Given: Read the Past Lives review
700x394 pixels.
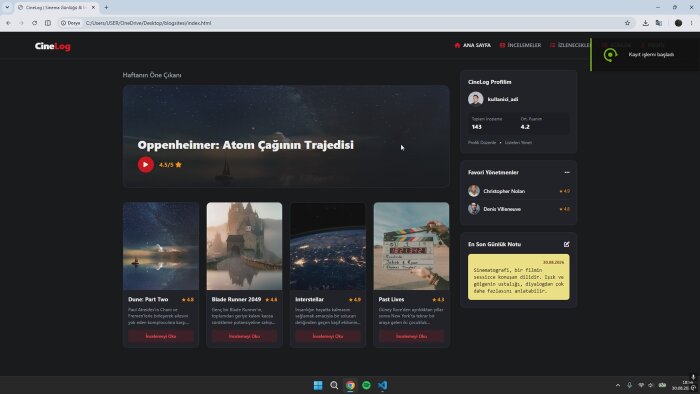Looking at the screenshot, I should coord(411,336).
